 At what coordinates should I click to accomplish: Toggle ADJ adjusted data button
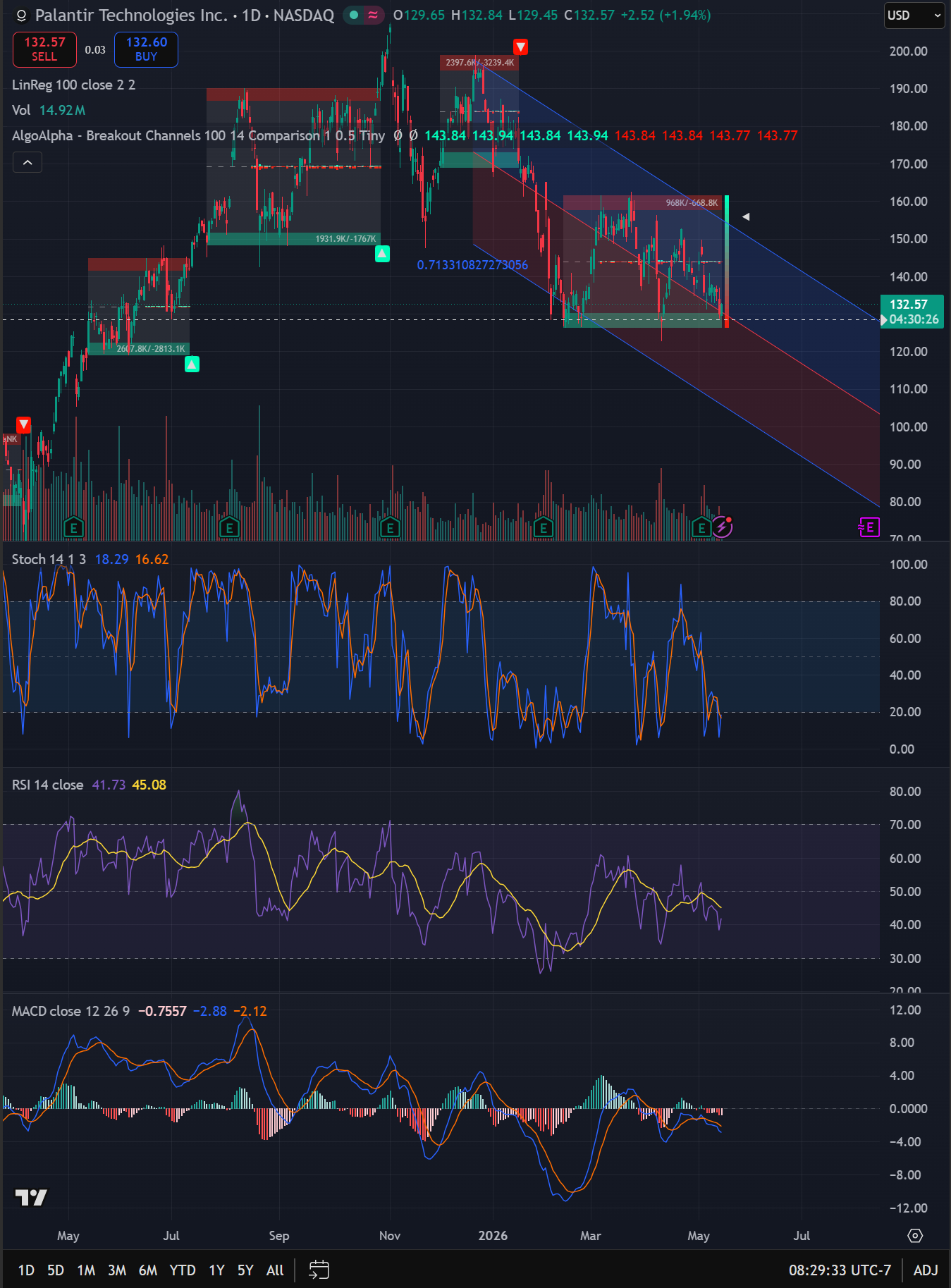926,1270
